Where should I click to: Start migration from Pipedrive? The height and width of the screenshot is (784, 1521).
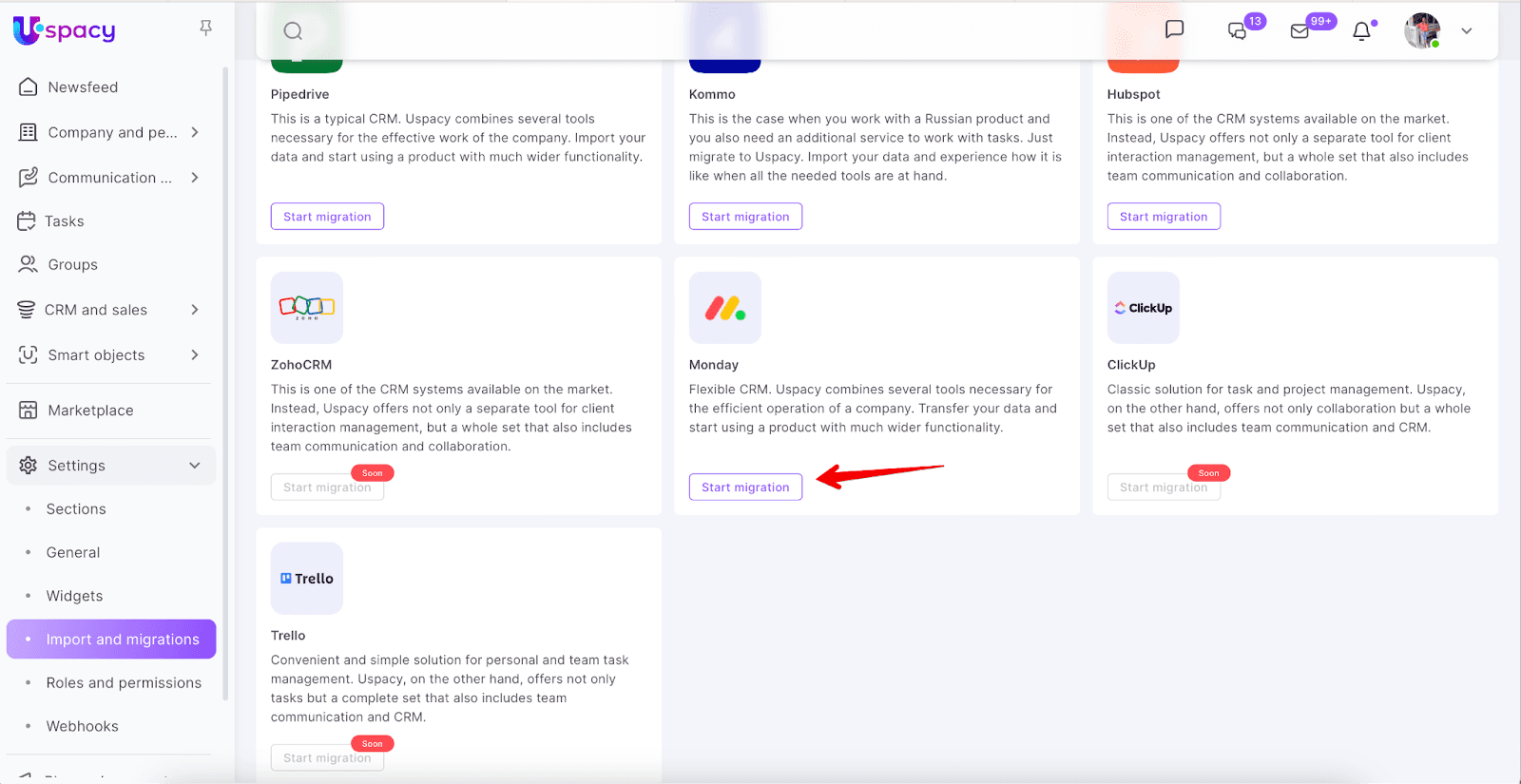[x=327, y=217]
